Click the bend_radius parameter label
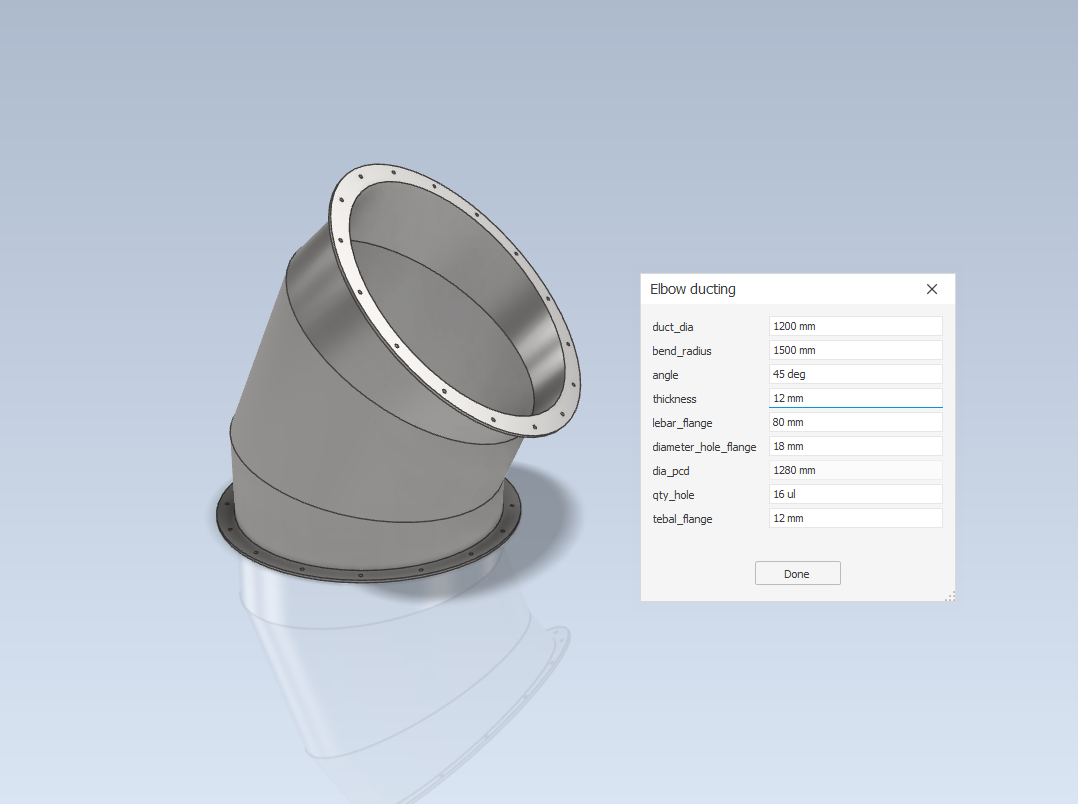The height and width of the screenshot is (804, 1078). point(681,351)
